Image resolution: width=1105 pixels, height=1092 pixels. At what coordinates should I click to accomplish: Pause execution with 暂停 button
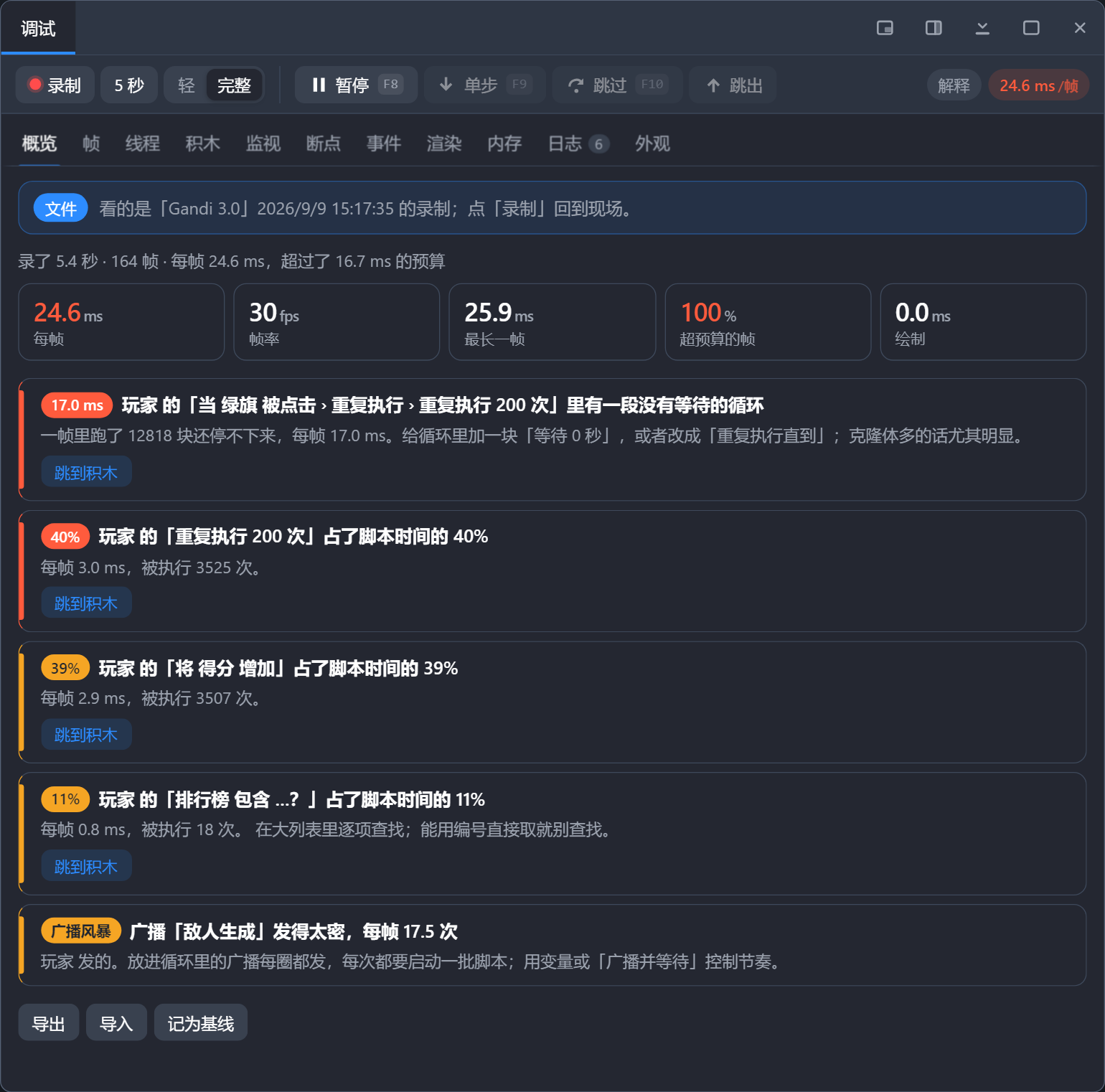(356, 85)
